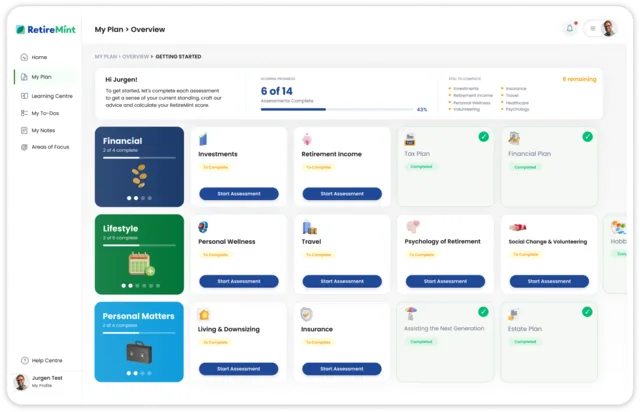Click the Home icon in the sidebar
The width and height of the screenshot is (640, 412).
pos(24,57)
